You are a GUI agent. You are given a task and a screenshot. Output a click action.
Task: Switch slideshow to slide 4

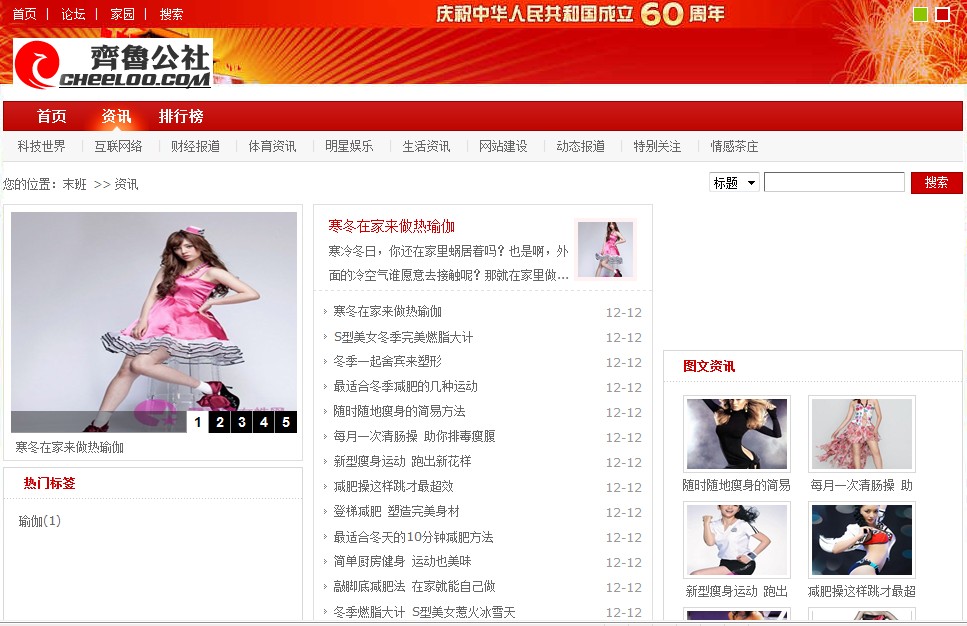[x=264, y=422]
